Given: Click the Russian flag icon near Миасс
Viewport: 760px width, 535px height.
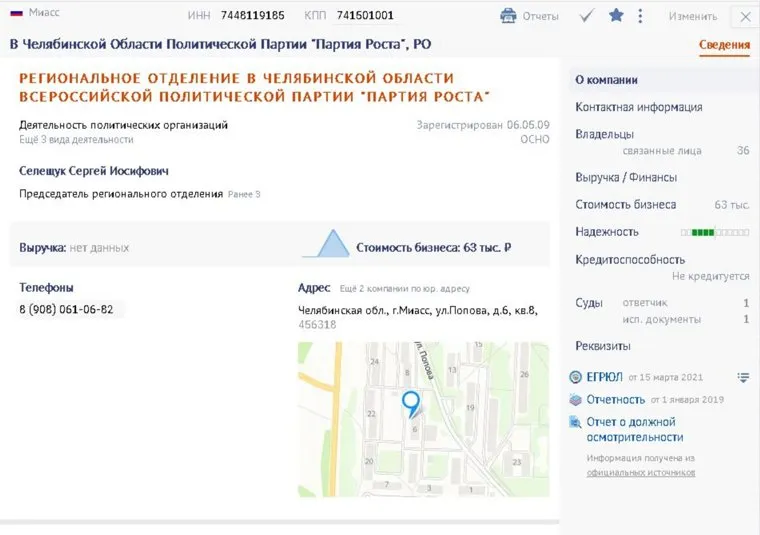Looking at the screenshot, I should click(x=16, y=13).
